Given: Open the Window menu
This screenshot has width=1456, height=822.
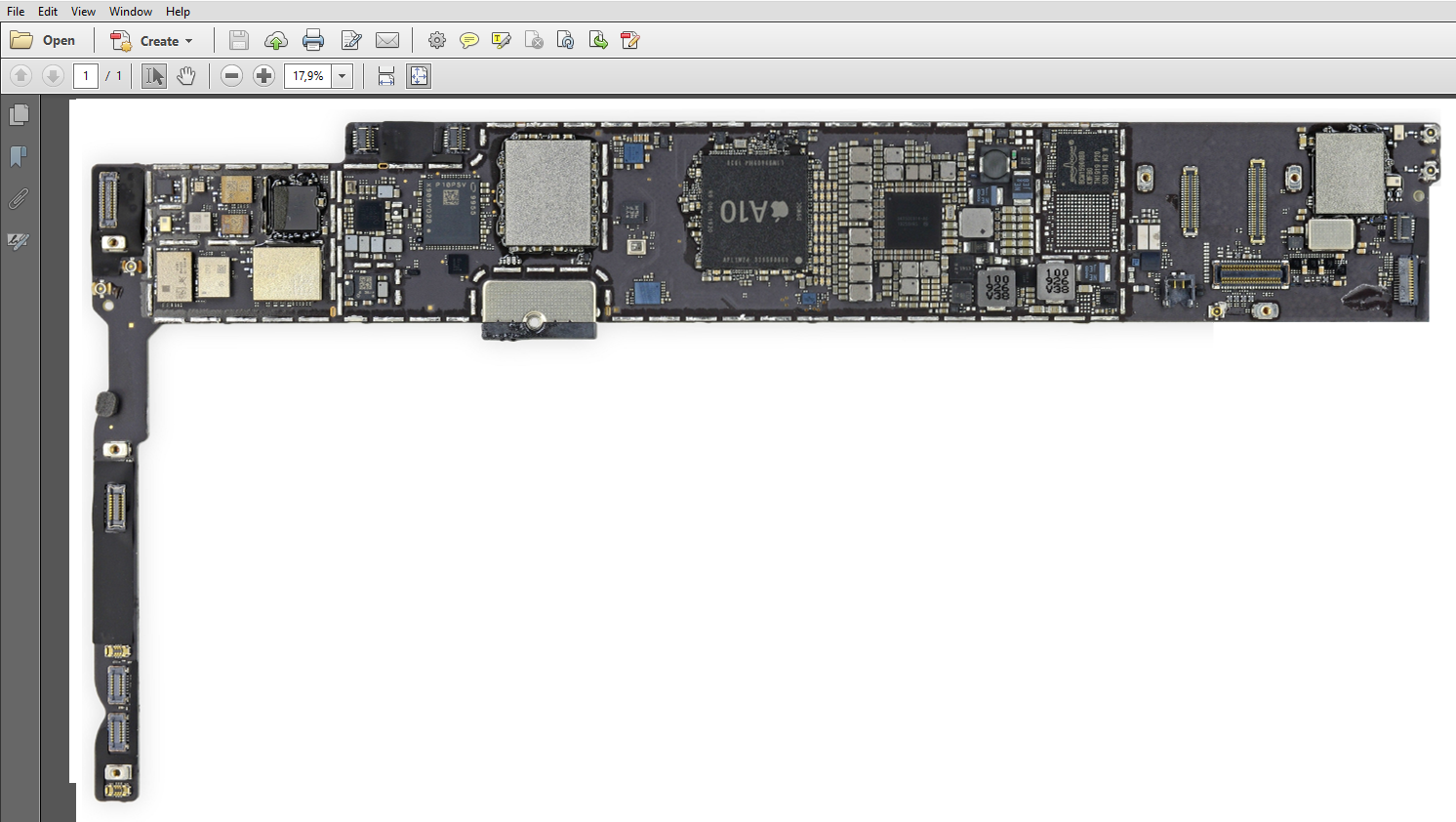Looking at the screenshot, I should [x=130, y=11].
